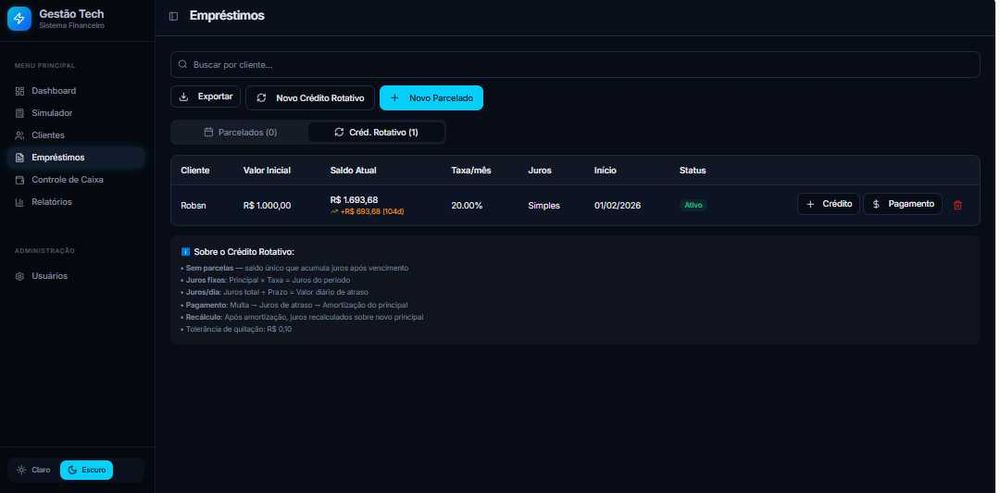Image resolution: width=1000 pixels, height=493 pixels.
Task: Click the Status column header
Action: click(693, 170)
